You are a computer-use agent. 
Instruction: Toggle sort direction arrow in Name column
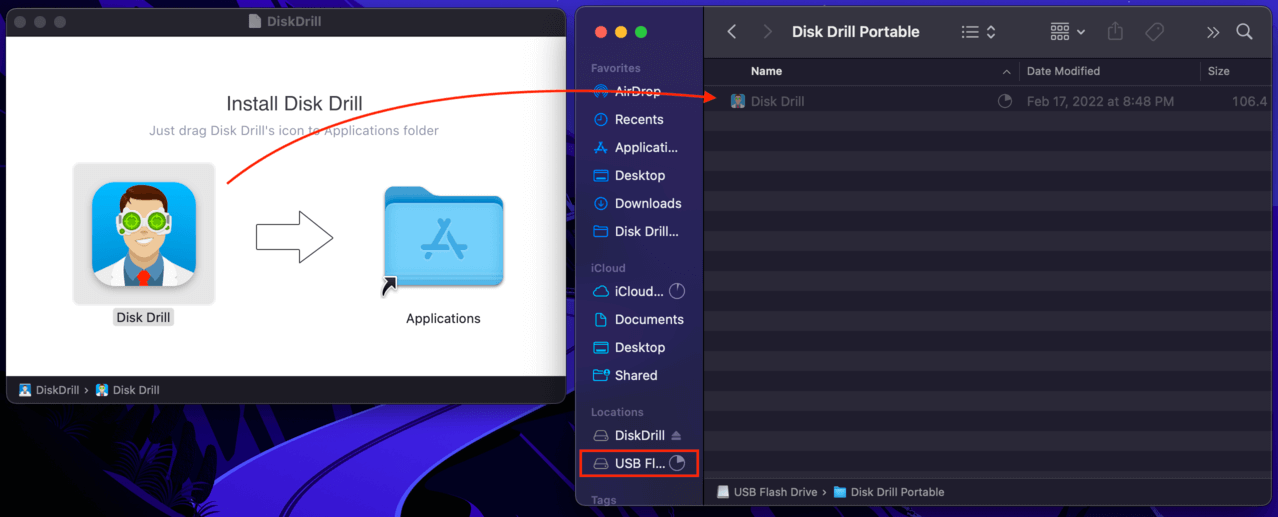1006,72
